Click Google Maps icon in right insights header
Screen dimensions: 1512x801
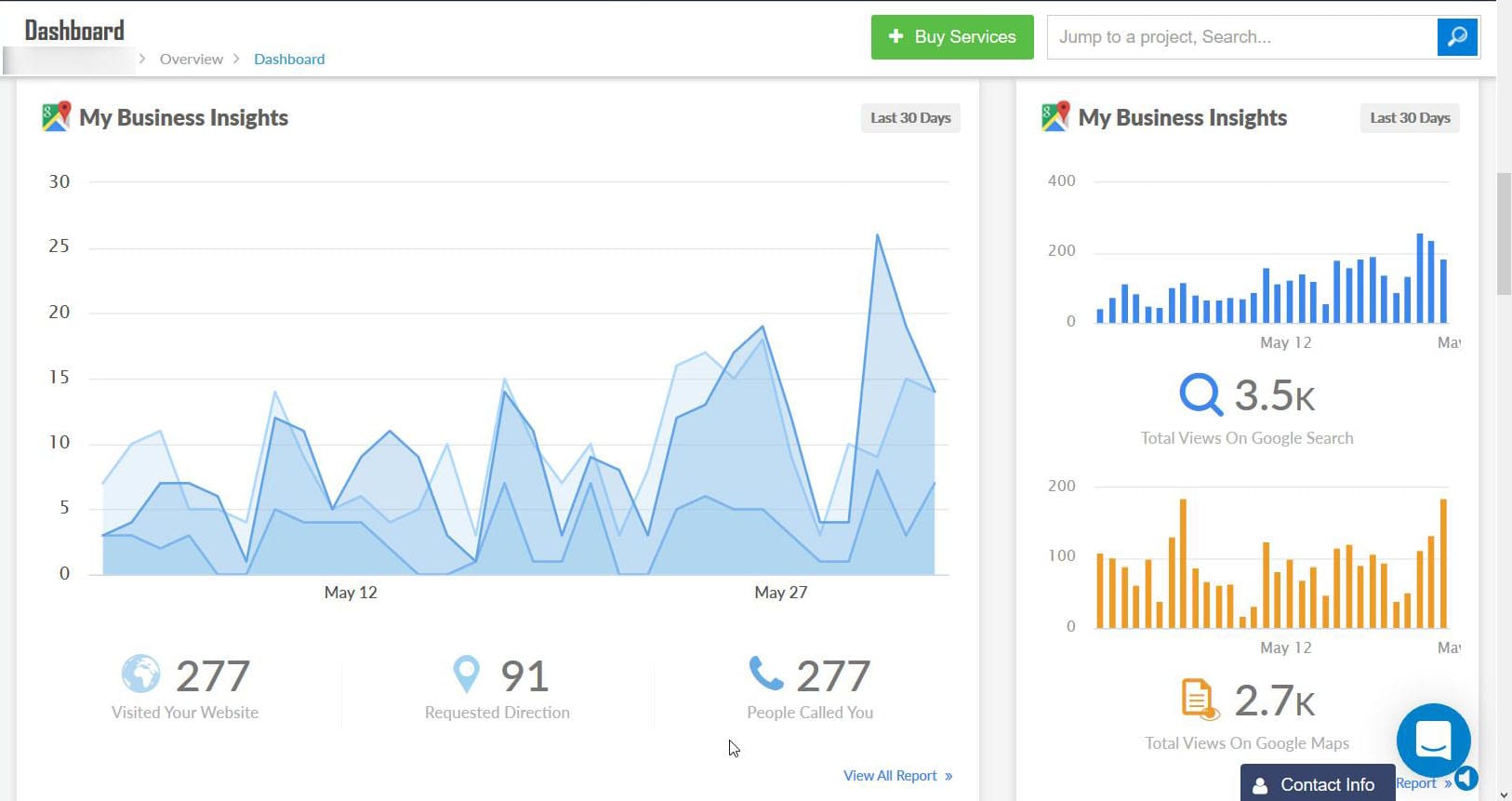(x=1055, y=117)
